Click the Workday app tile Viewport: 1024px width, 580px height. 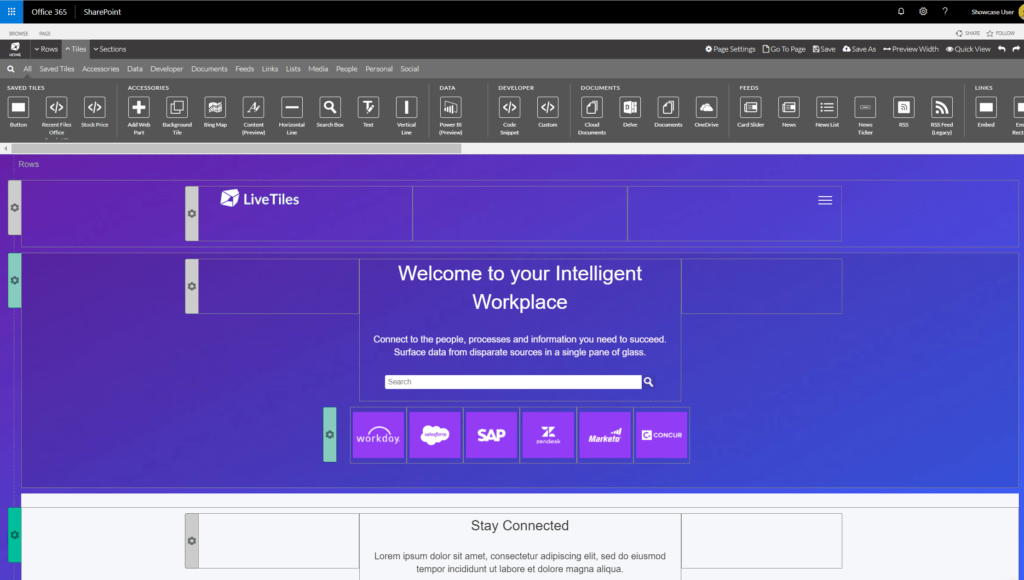[378, 435]
